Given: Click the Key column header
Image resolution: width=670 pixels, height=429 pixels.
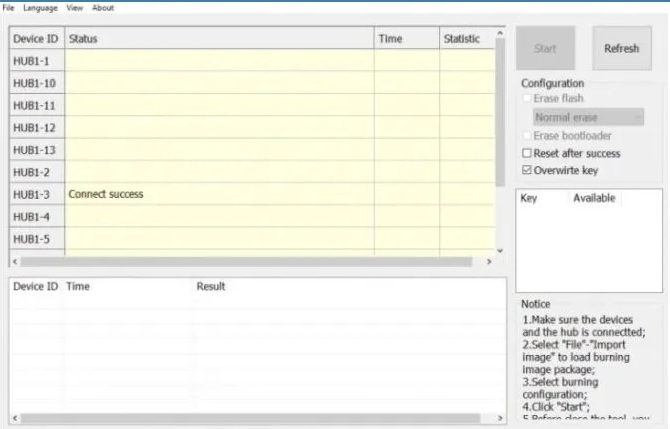Looking at the screenshot, I should [x=529, y=198].
